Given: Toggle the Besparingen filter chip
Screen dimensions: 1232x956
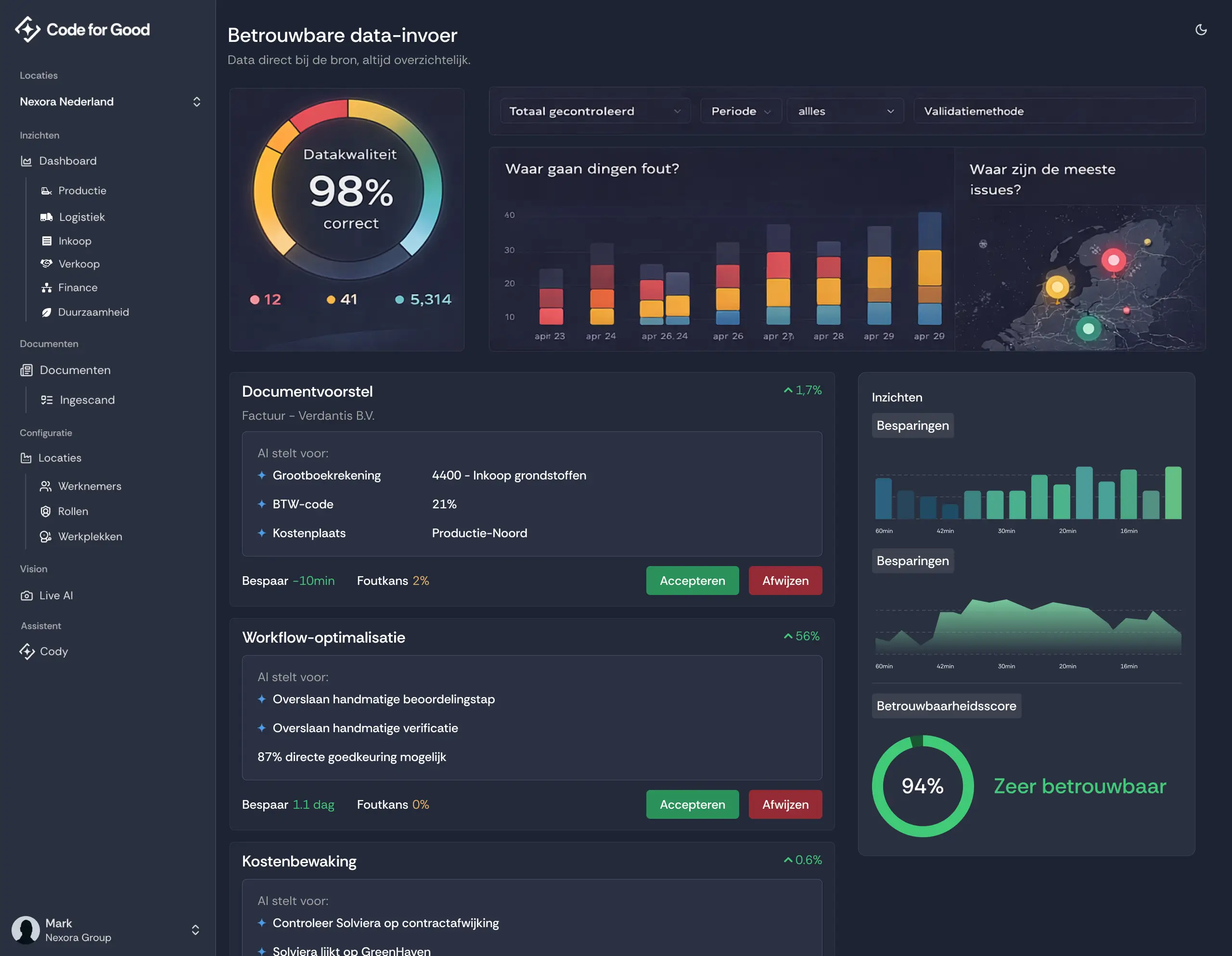Looking at the screenshot, I should (x=912, y=426).
